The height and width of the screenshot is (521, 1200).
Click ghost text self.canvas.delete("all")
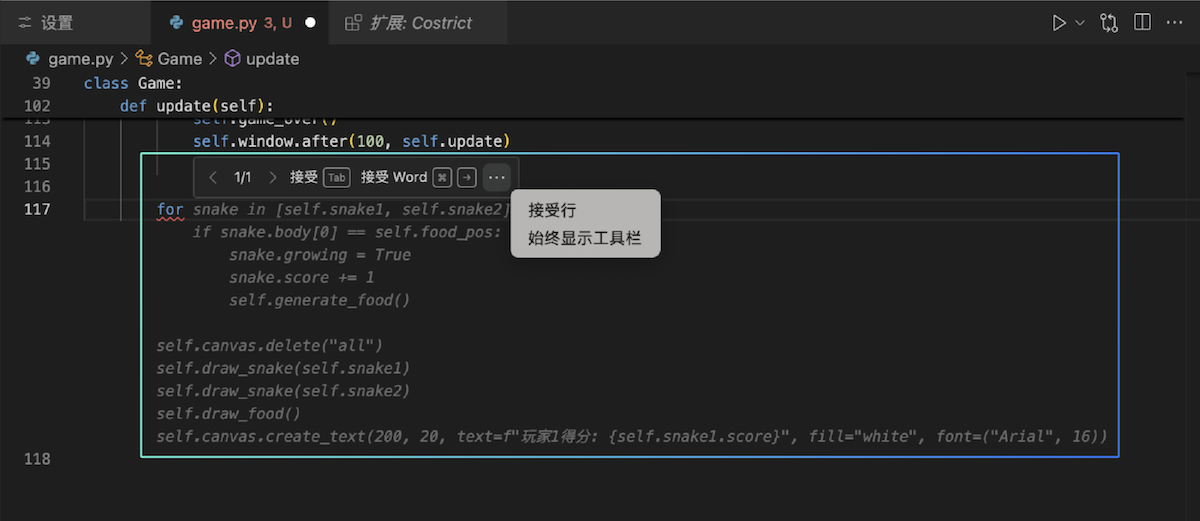pyautogui.click(x=270, y=346)
